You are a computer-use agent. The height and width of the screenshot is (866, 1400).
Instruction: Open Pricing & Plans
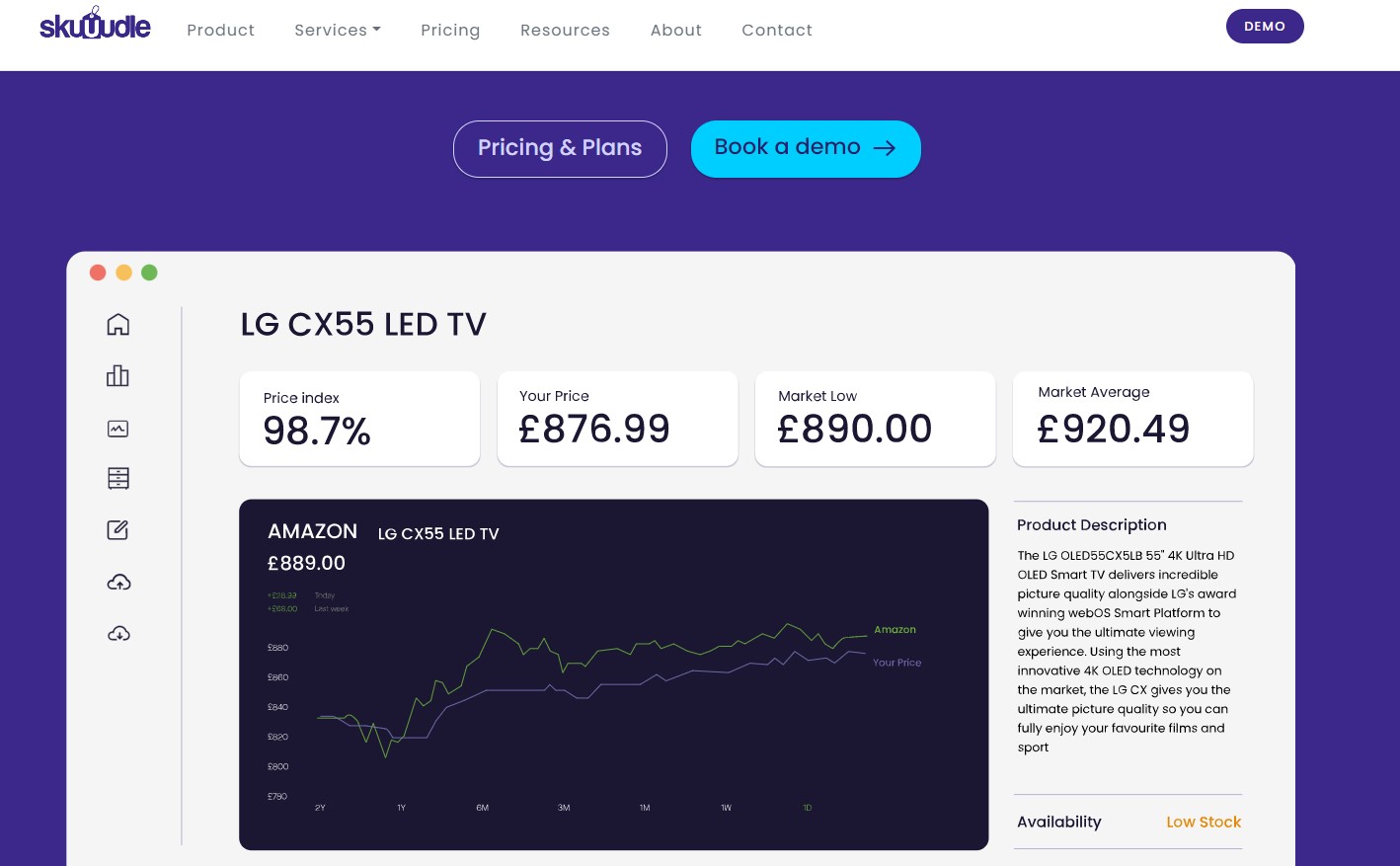tap(560, 148)
